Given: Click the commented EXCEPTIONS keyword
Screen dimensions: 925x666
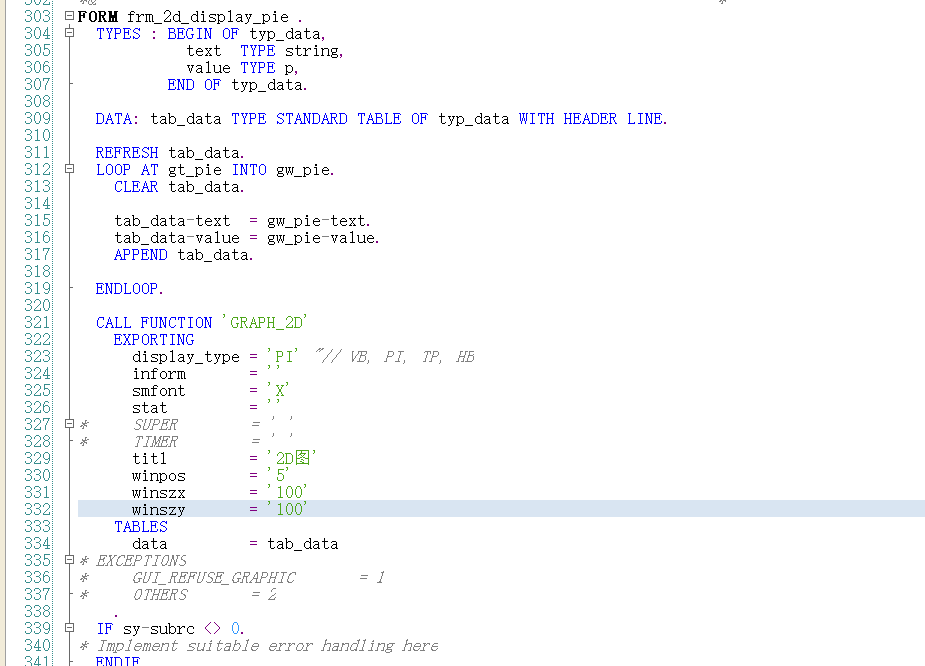Looking at the screenshot, I should [x=142, y=560].
